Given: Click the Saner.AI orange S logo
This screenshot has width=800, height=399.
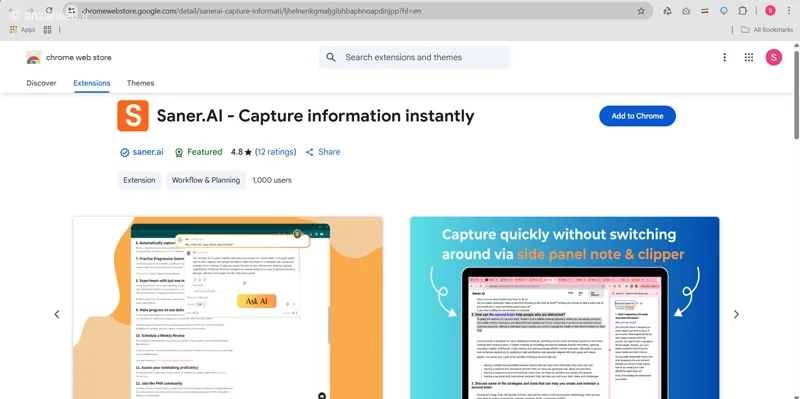Looking at the screenshot, I should point(133,116).
